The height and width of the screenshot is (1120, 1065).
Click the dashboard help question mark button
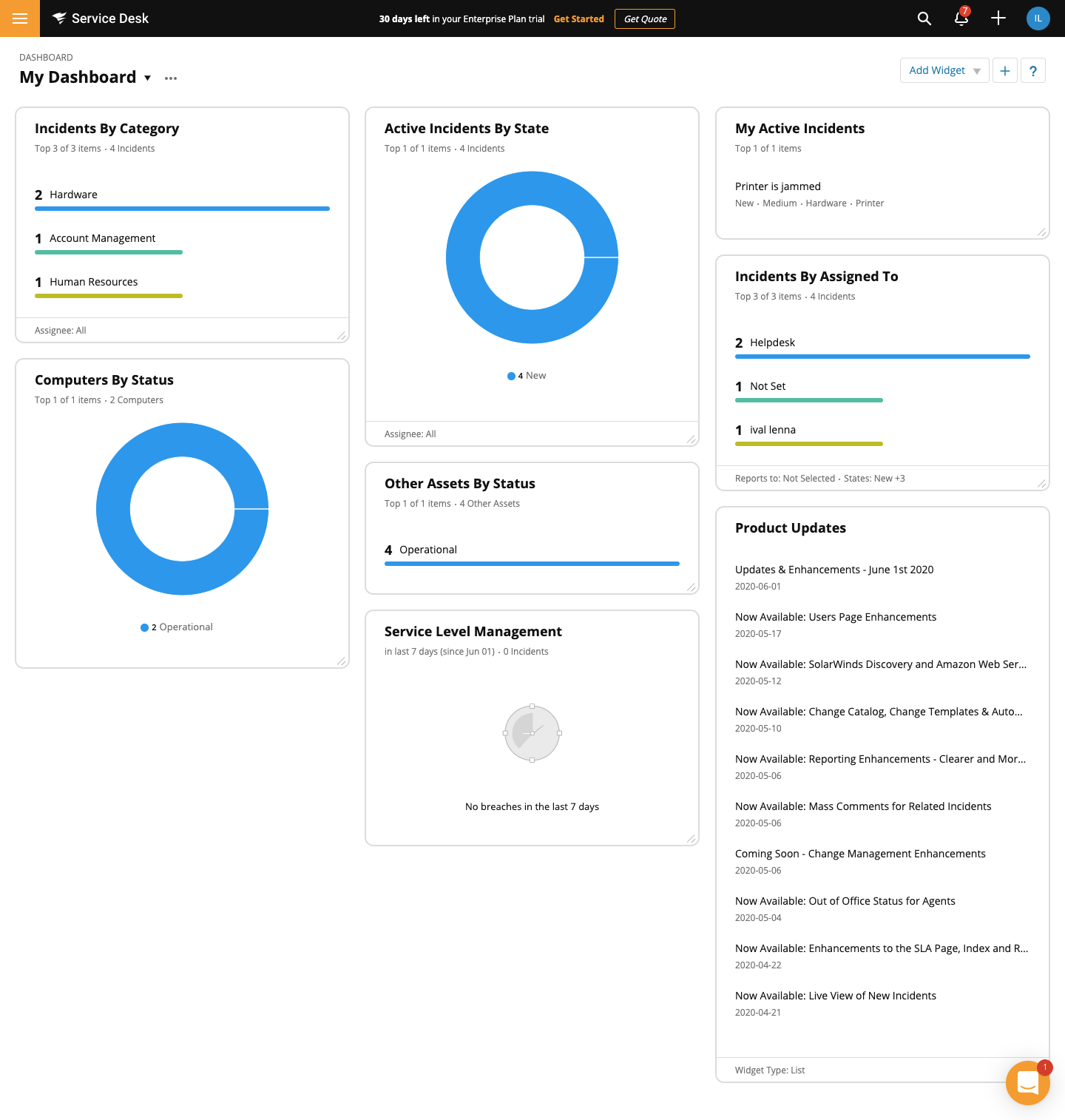click(x=1033, y=70)
